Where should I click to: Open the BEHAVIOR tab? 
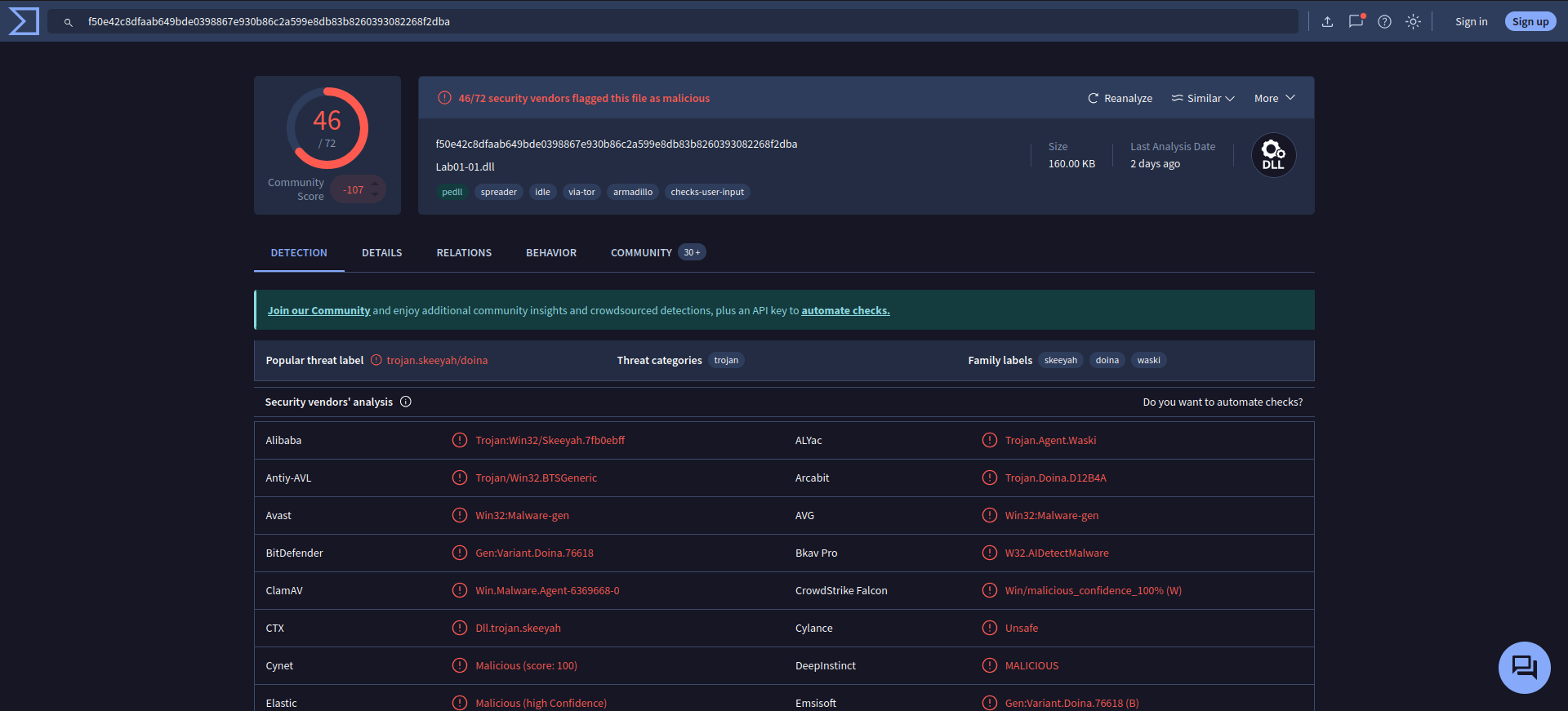tap(551, 253)
